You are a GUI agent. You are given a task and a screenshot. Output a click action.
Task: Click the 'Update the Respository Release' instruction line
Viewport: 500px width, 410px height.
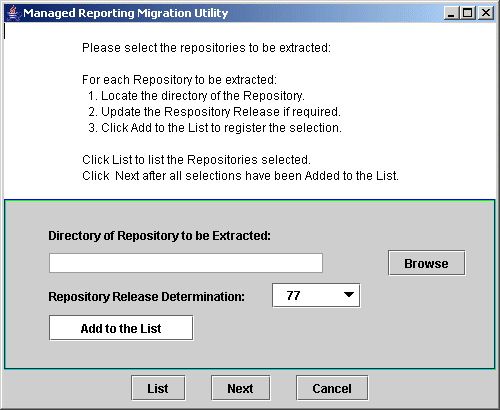(214, 112)
